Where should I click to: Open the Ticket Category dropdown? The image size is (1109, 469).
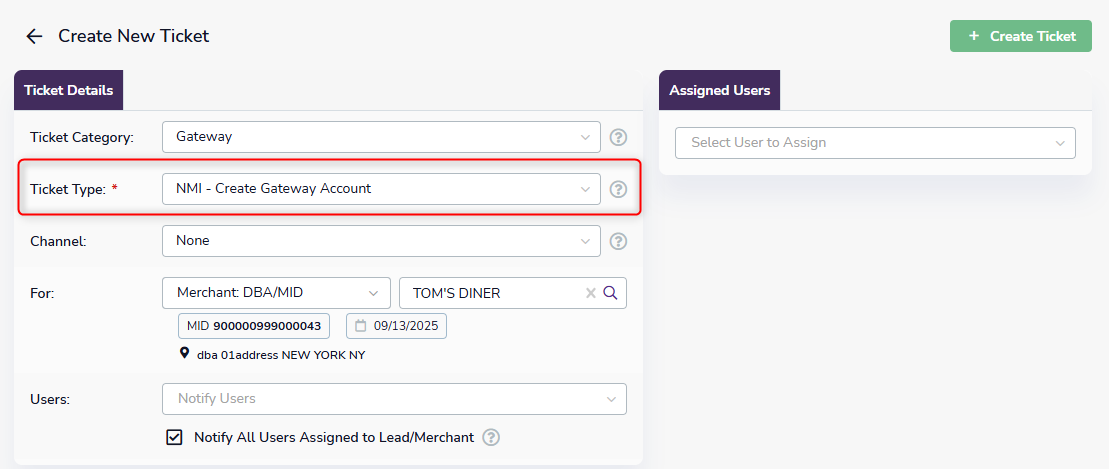coord(381,137)
